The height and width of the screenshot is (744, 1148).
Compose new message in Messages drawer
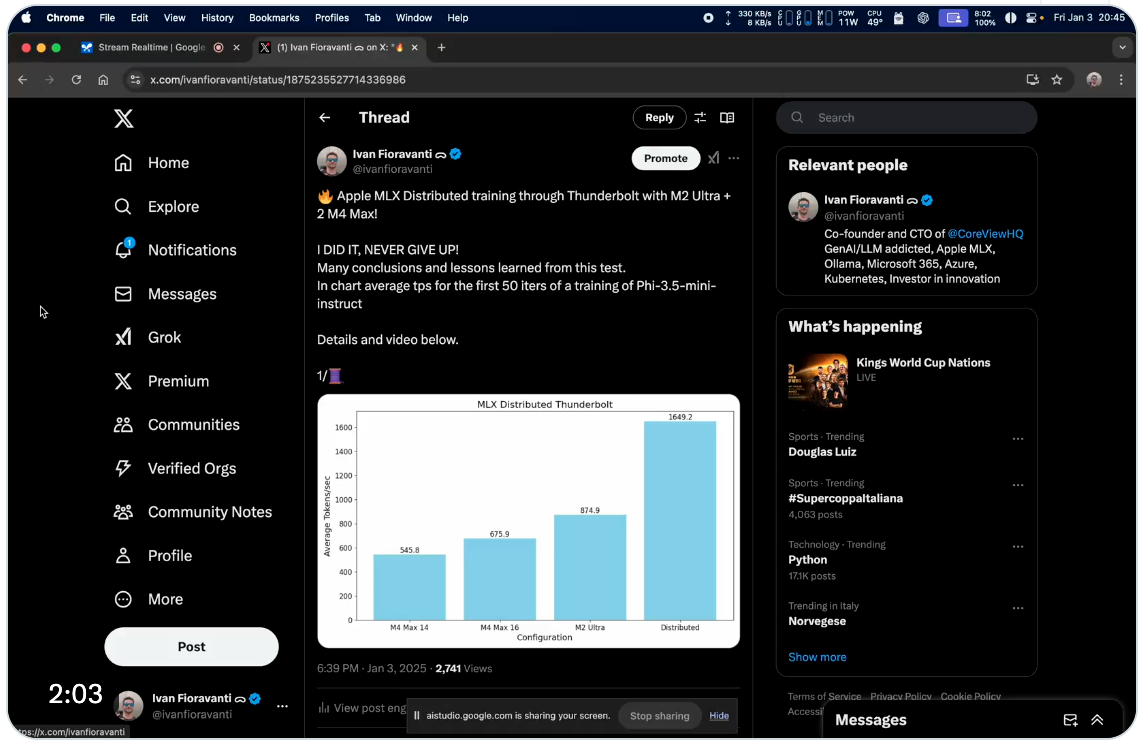[x=1070, y=721]
